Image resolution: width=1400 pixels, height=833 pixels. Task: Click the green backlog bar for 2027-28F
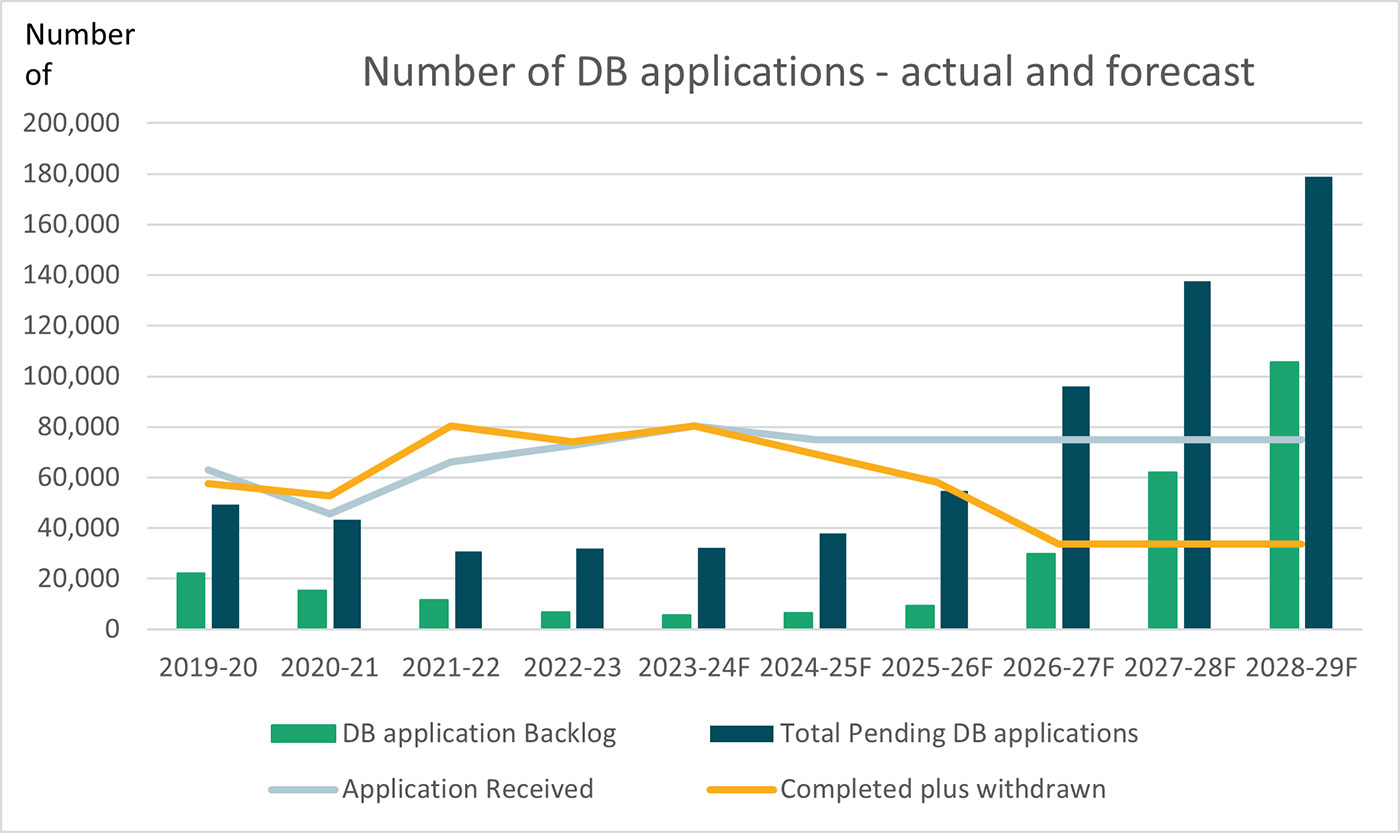coord(1163,550)
